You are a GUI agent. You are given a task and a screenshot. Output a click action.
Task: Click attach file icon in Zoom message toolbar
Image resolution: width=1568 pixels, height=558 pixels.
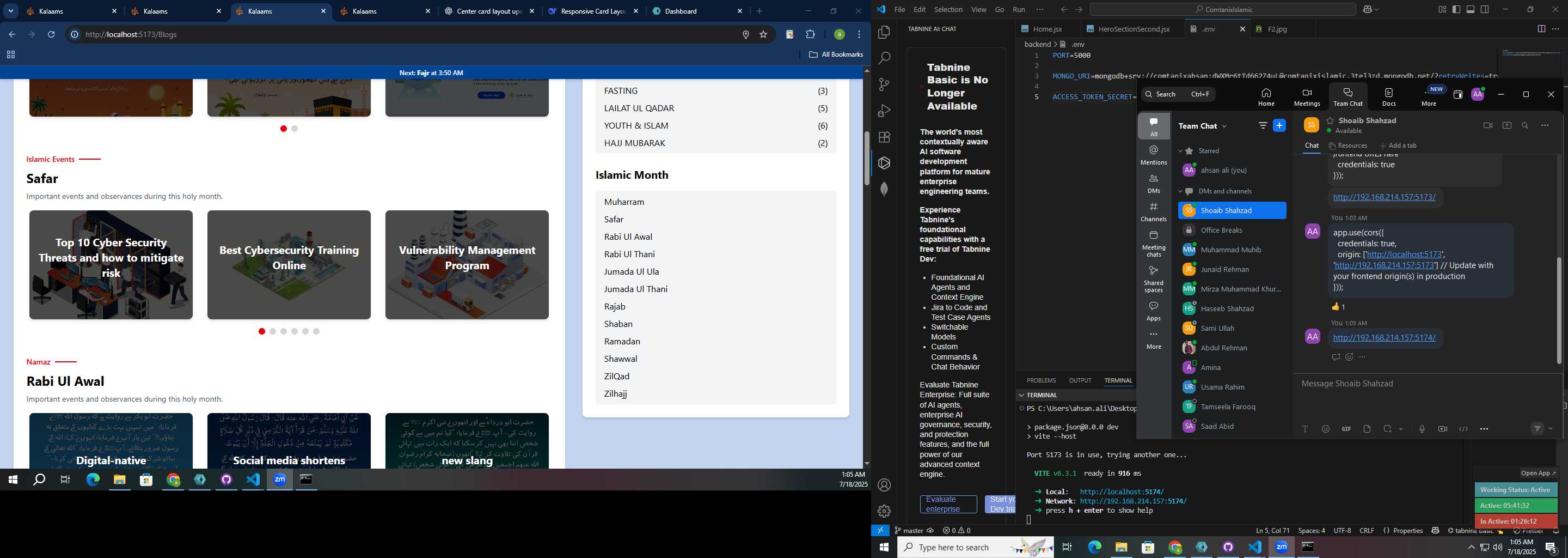(x=1367, y=429)
